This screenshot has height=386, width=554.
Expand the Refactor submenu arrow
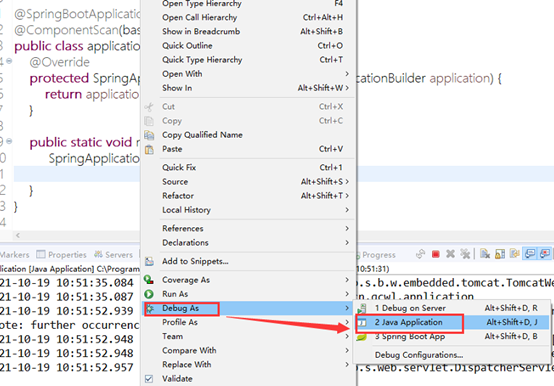[347, 195]
